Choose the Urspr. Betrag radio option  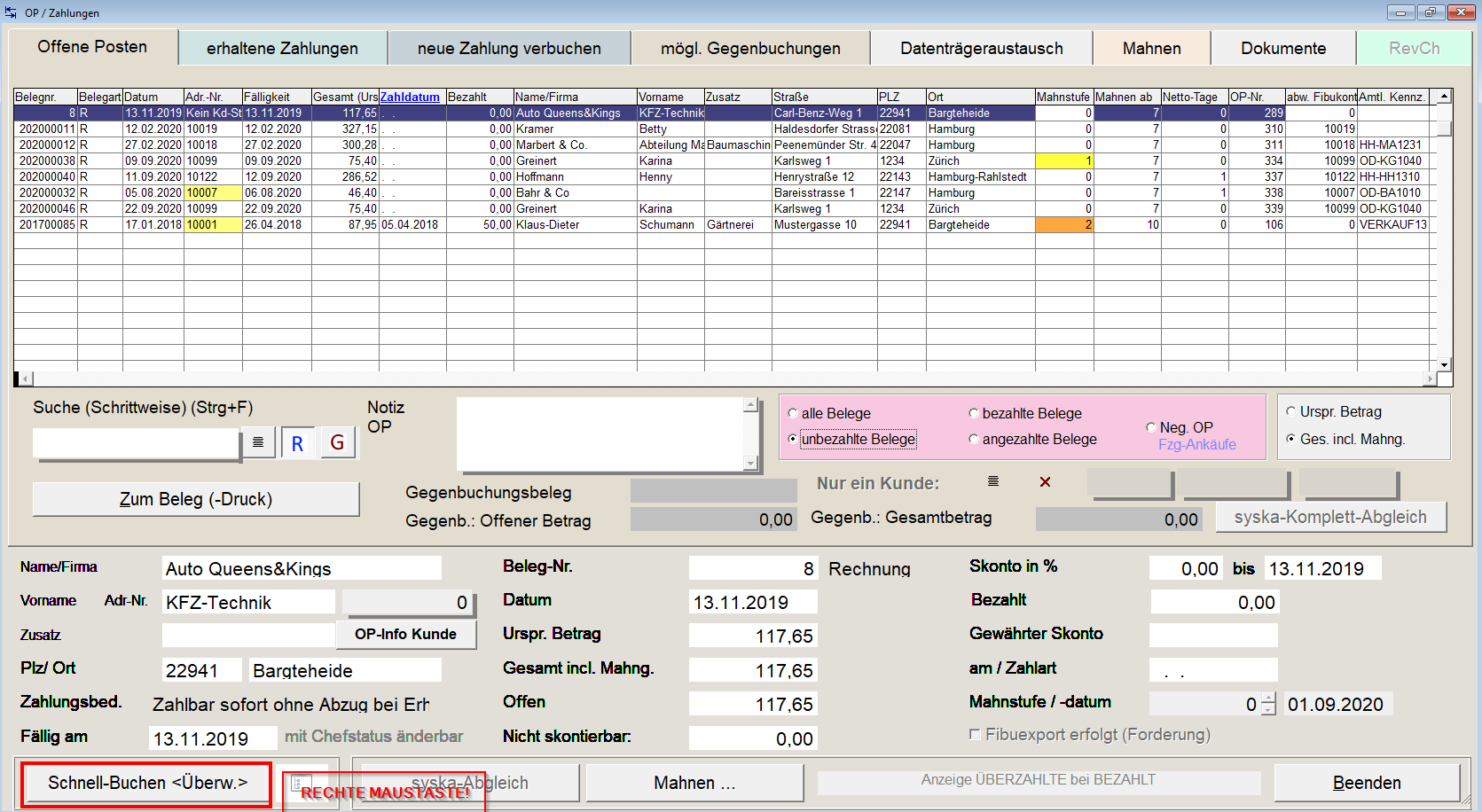(1291, 411)
